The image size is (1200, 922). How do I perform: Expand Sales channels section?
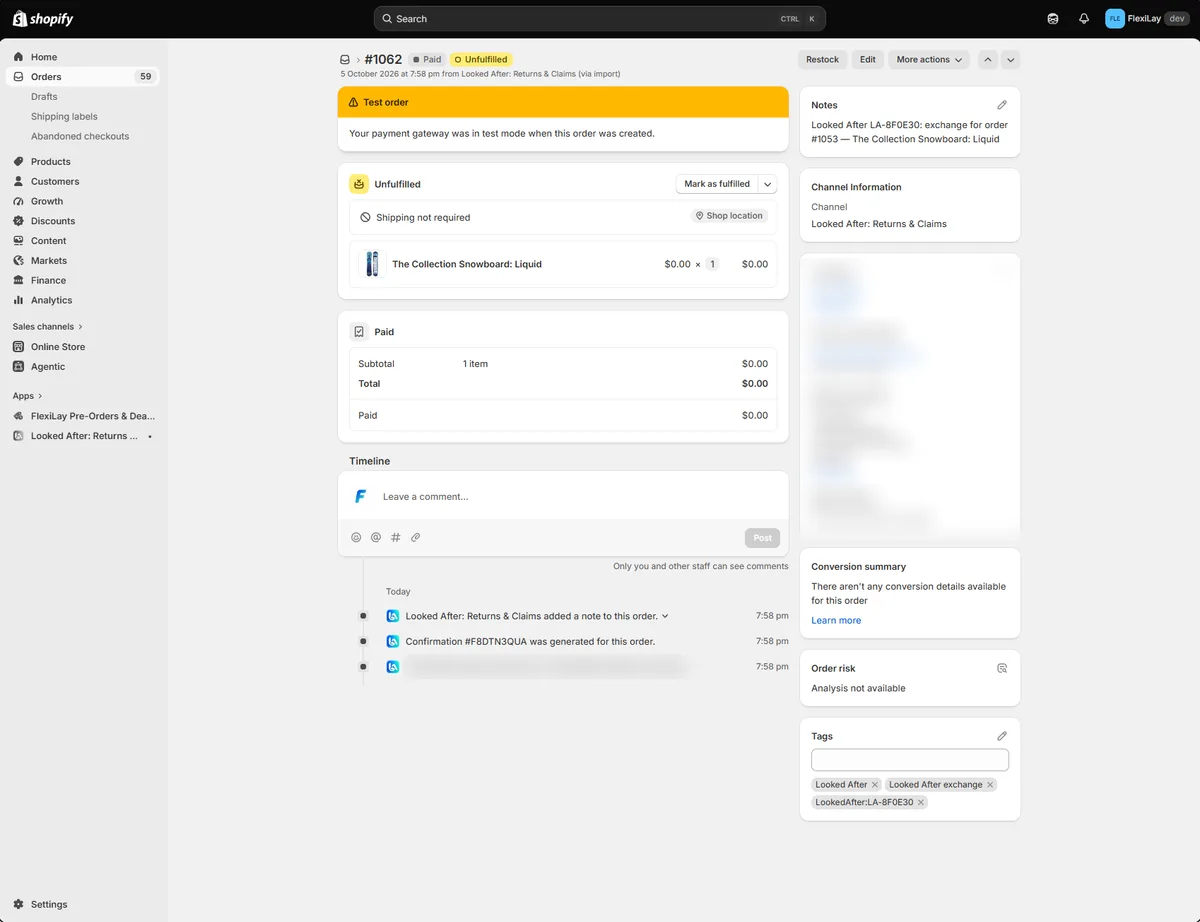pyautogui.click(x=48, y=327)
